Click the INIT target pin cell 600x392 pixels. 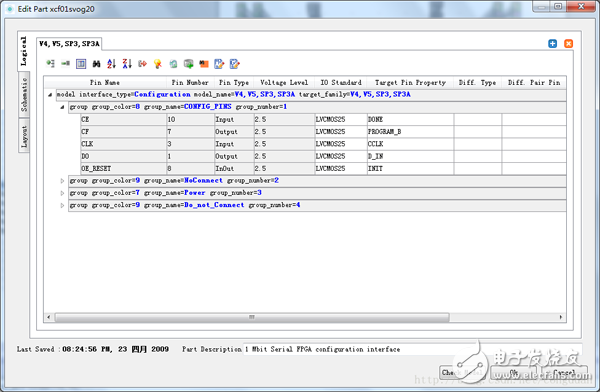pyautogui.click(x=411, y=168)
